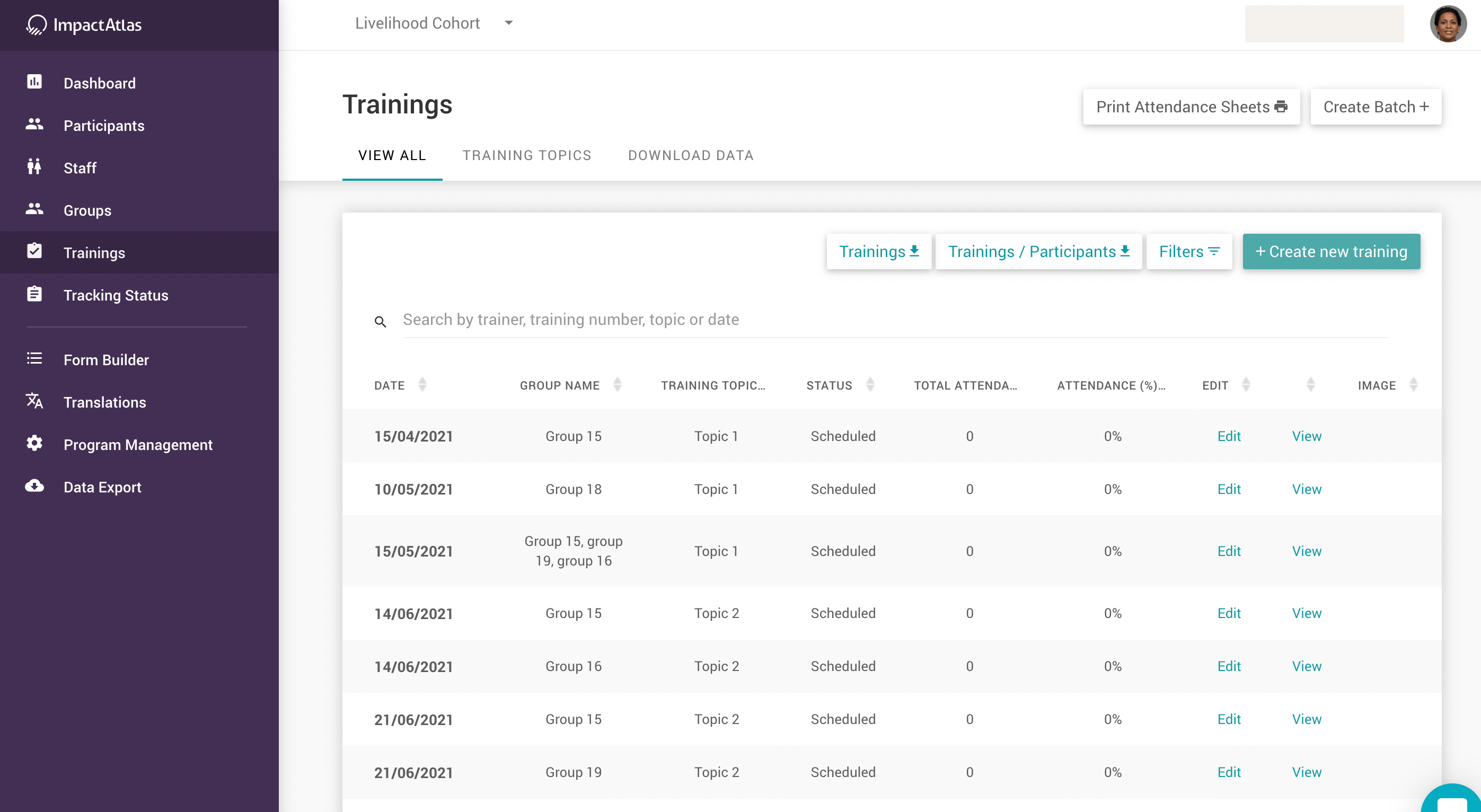Click the Groups icon in the sidebar
This screenshot has width=1481, height=812.
tap(34, 210)
